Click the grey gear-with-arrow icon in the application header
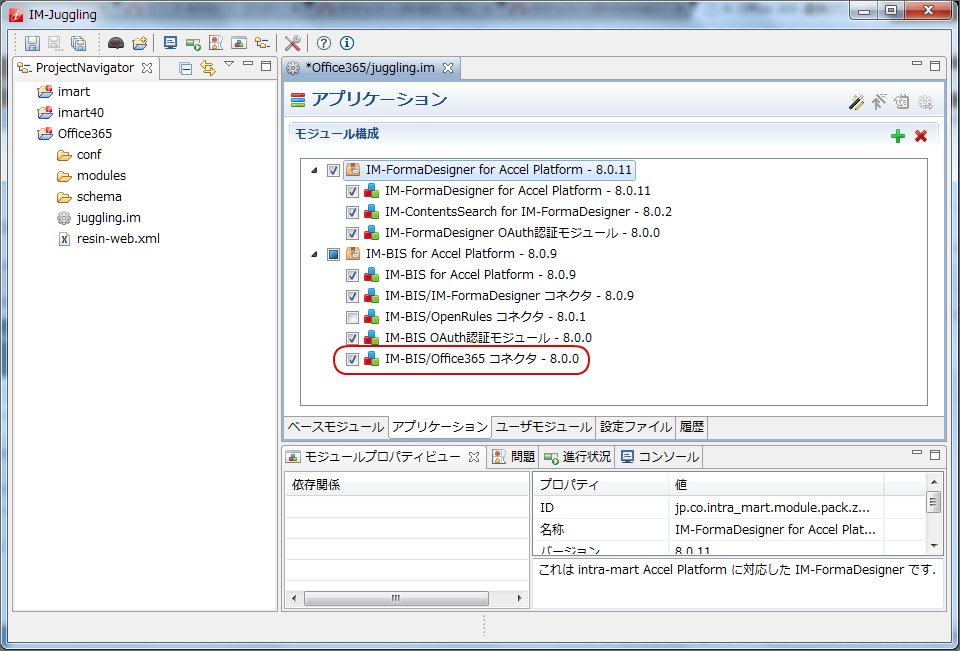This screenshot has height=651, width=960. (x=925, y=102)
